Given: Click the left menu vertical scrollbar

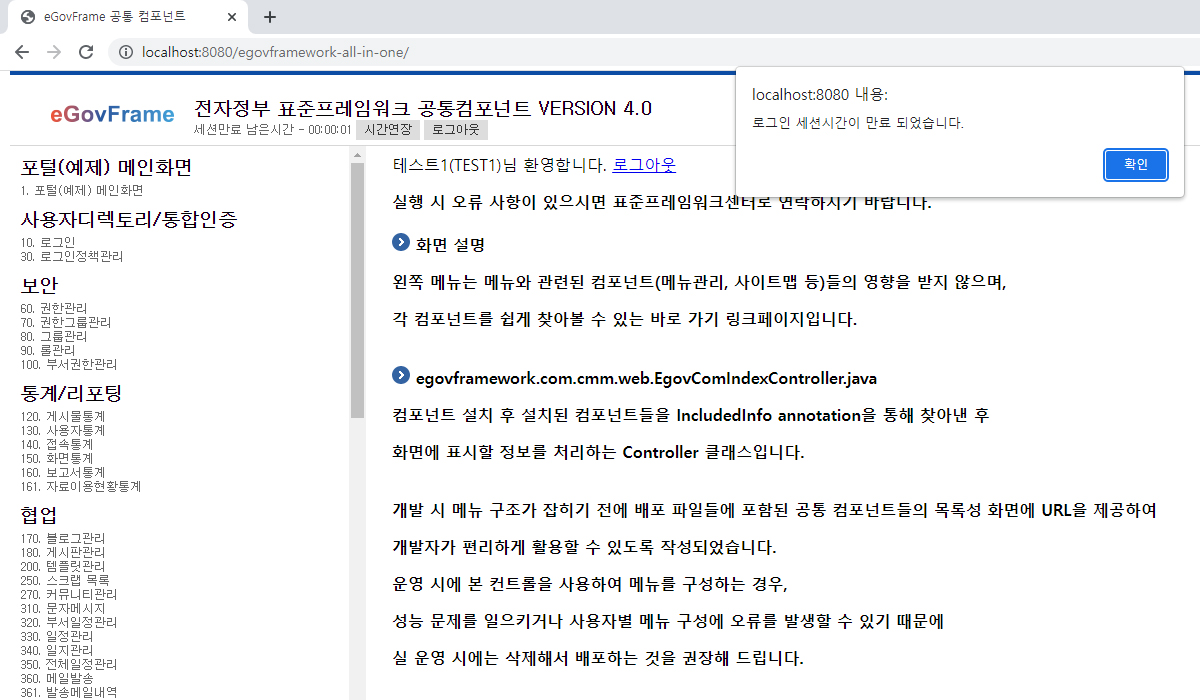Looking at the screenshot, I should click(x=357, y=290).
